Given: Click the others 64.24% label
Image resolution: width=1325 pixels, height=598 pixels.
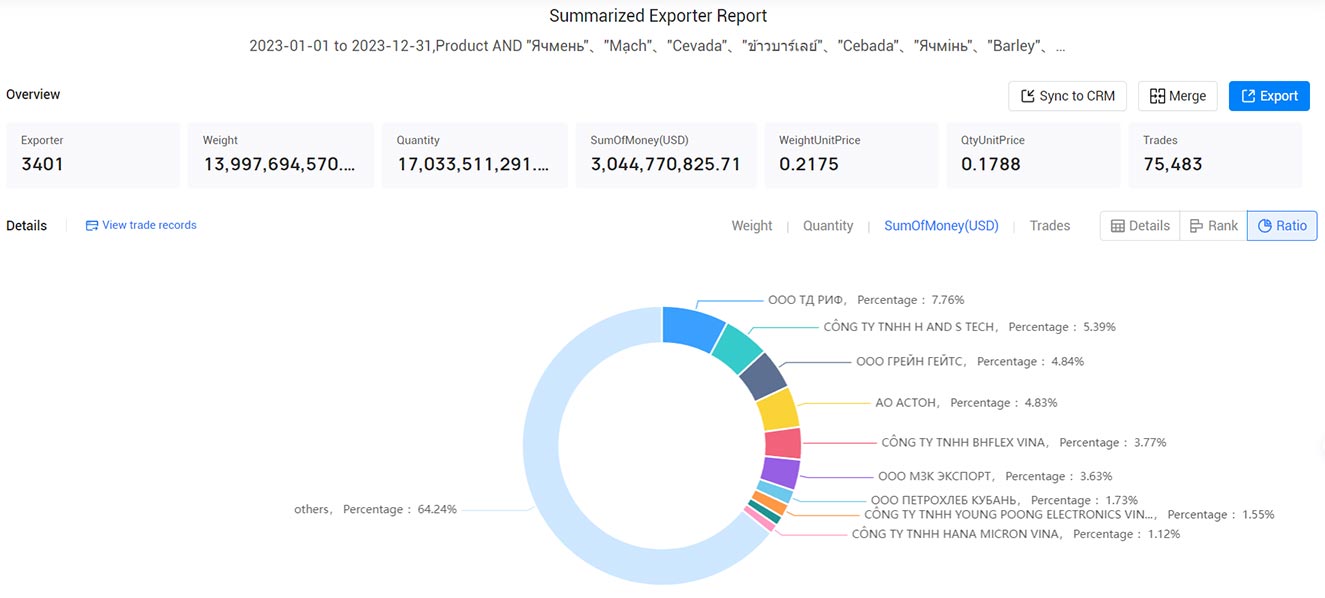Looking at the screenshot, I should point(375,510).
